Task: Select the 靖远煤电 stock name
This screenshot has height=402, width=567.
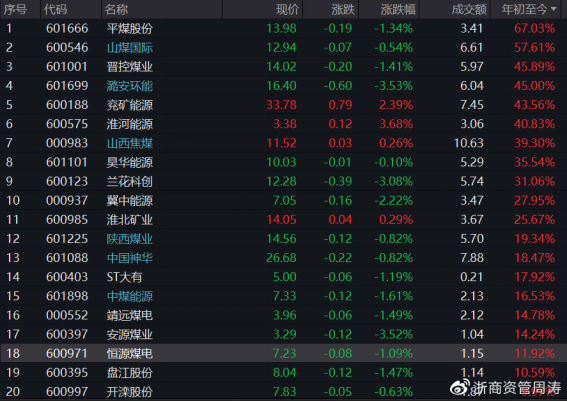Action: [x=130, y=316]
